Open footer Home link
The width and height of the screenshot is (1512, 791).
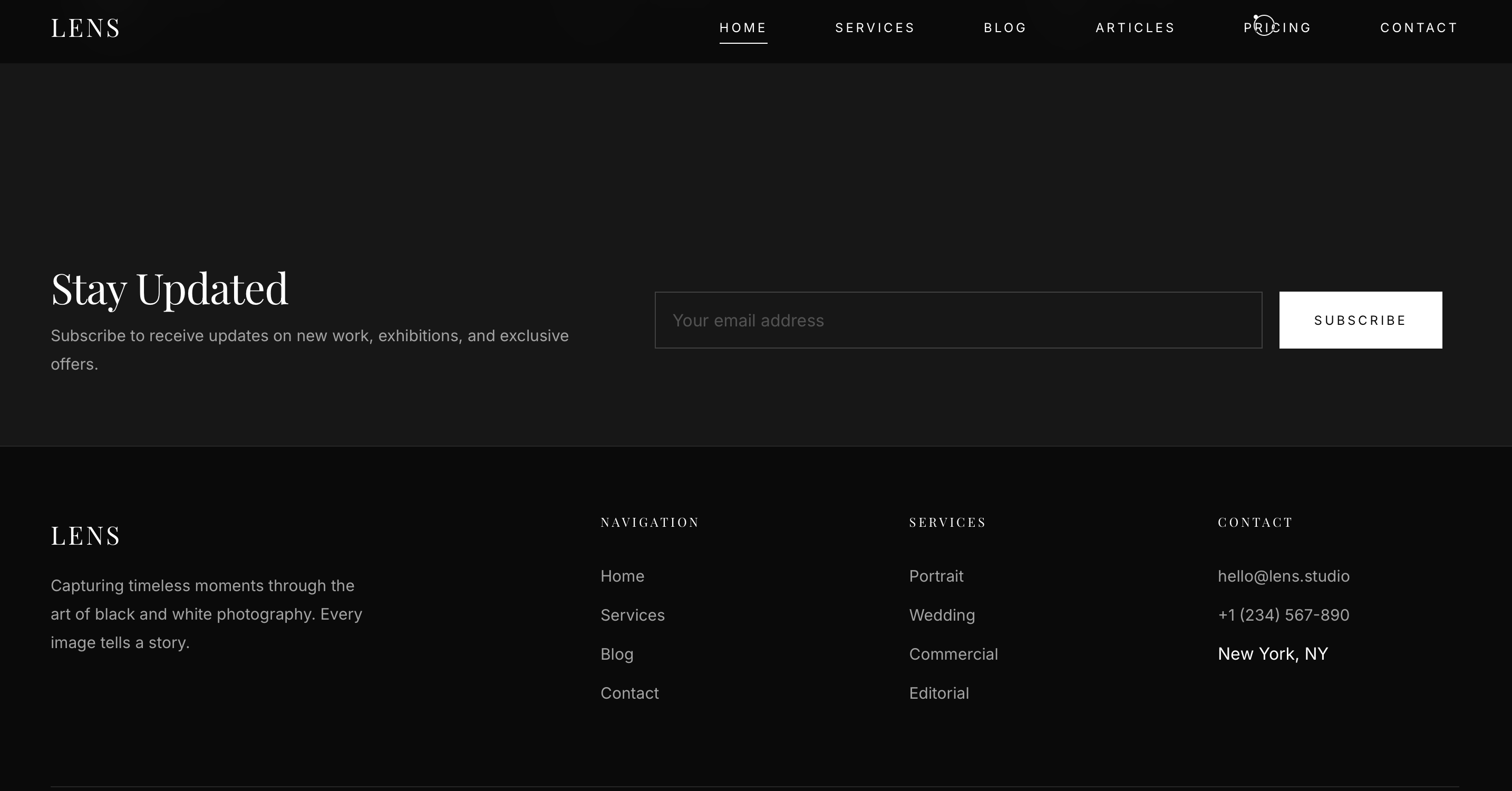[622, 576]
